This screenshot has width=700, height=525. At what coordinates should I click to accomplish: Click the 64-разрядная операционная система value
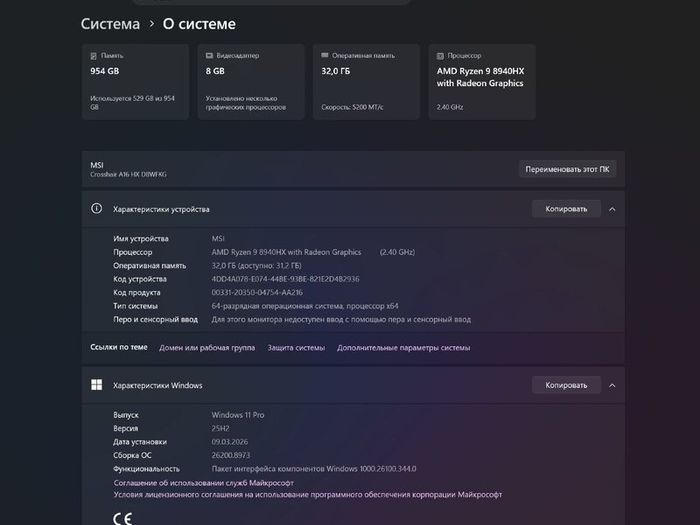305,306
